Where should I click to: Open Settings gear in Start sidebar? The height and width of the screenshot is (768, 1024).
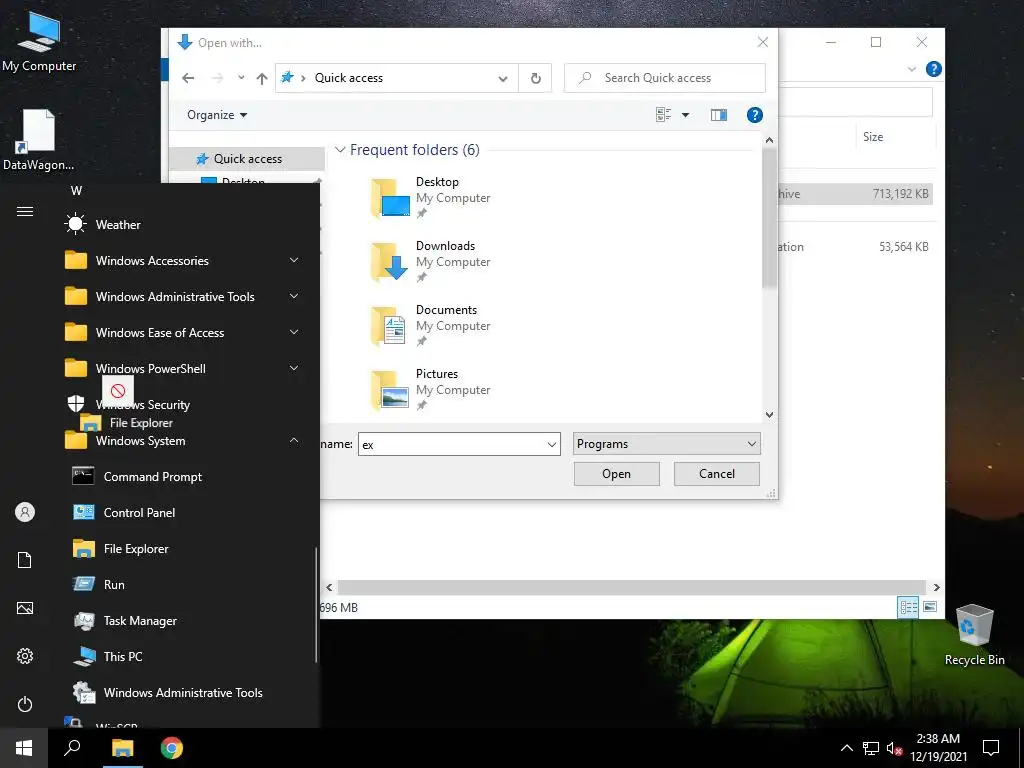click(25, 656)
